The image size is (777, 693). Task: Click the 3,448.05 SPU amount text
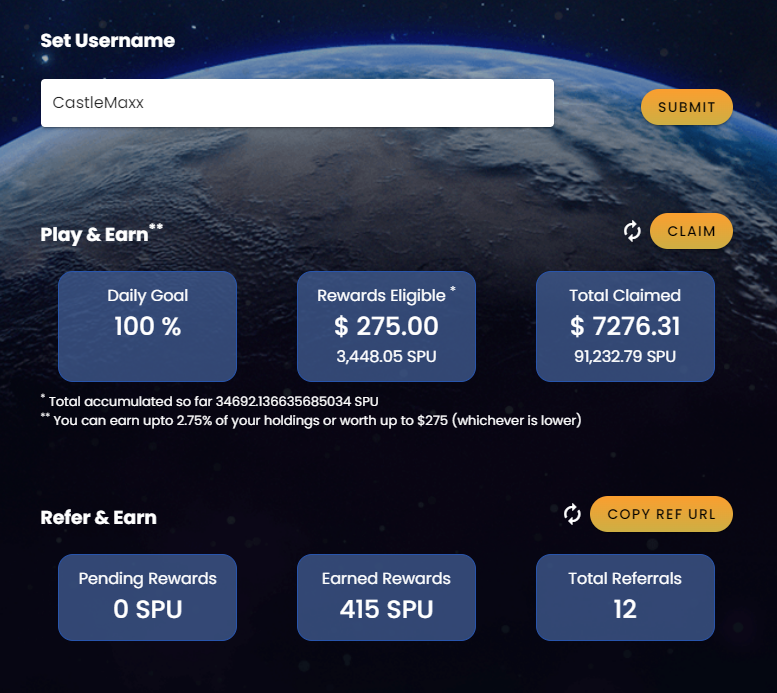coord(387,356)
